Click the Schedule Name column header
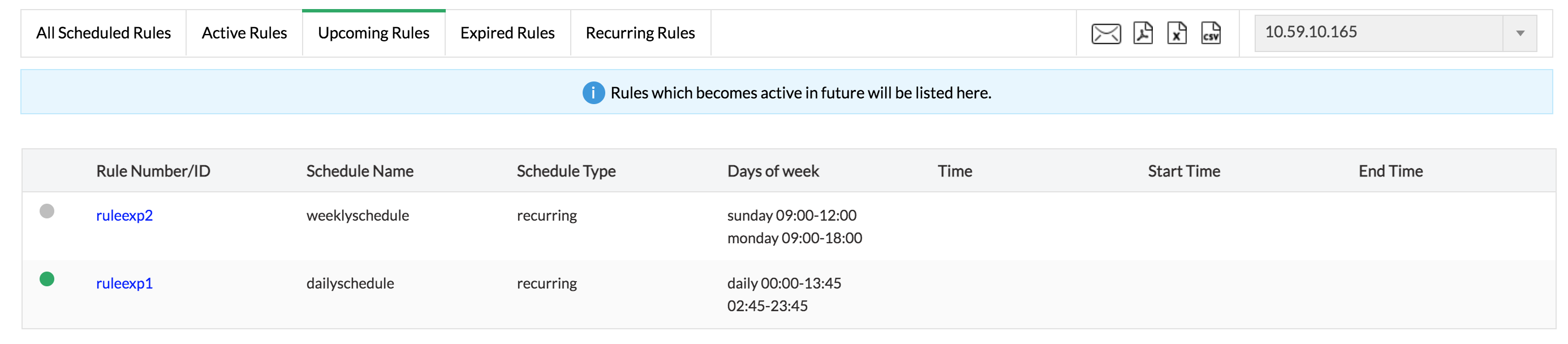 (x=359, y=171)
